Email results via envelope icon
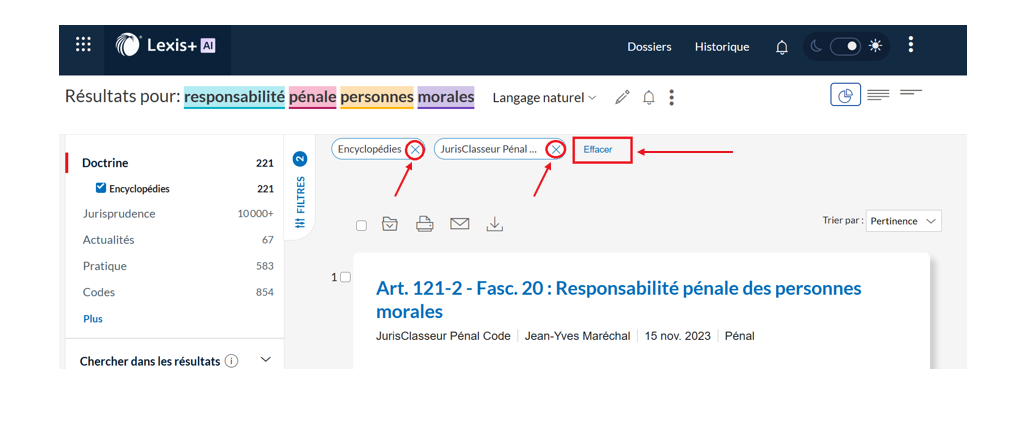The width and height of the screenshot is (1036, 427). click(459, 224)
